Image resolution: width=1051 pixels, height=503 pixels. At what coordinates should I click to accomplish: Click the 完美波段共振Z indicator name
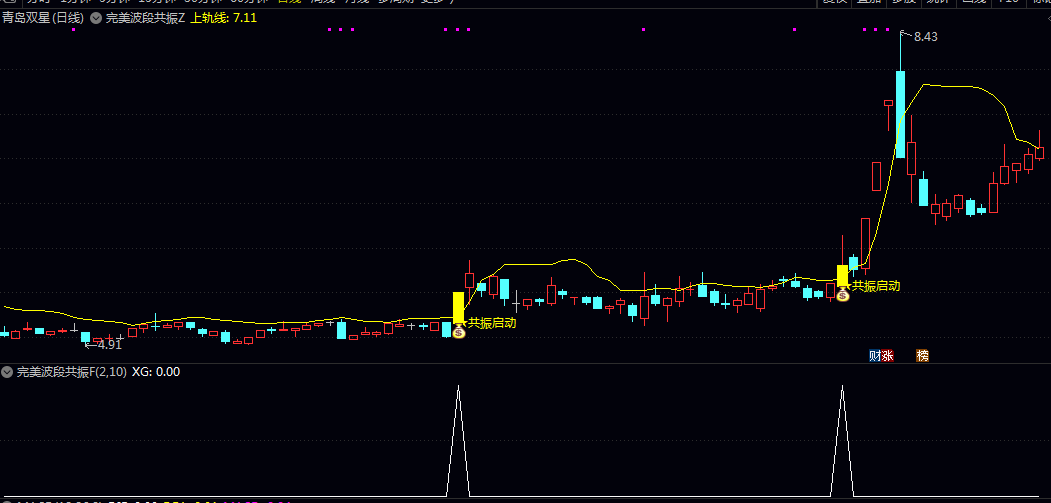click(x=145, y=19)
